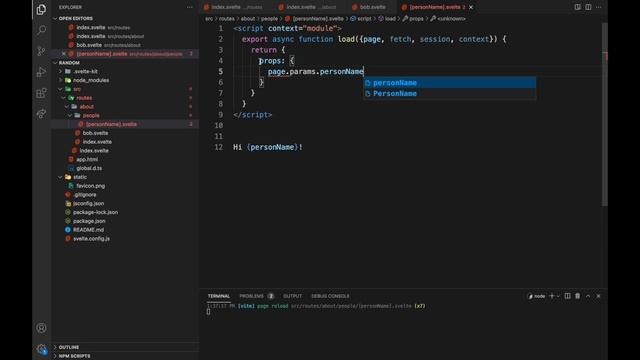Viewport: 640px width, 360px height.
Task: Open changes compare icon in editor toolbar
Action: 578,7
